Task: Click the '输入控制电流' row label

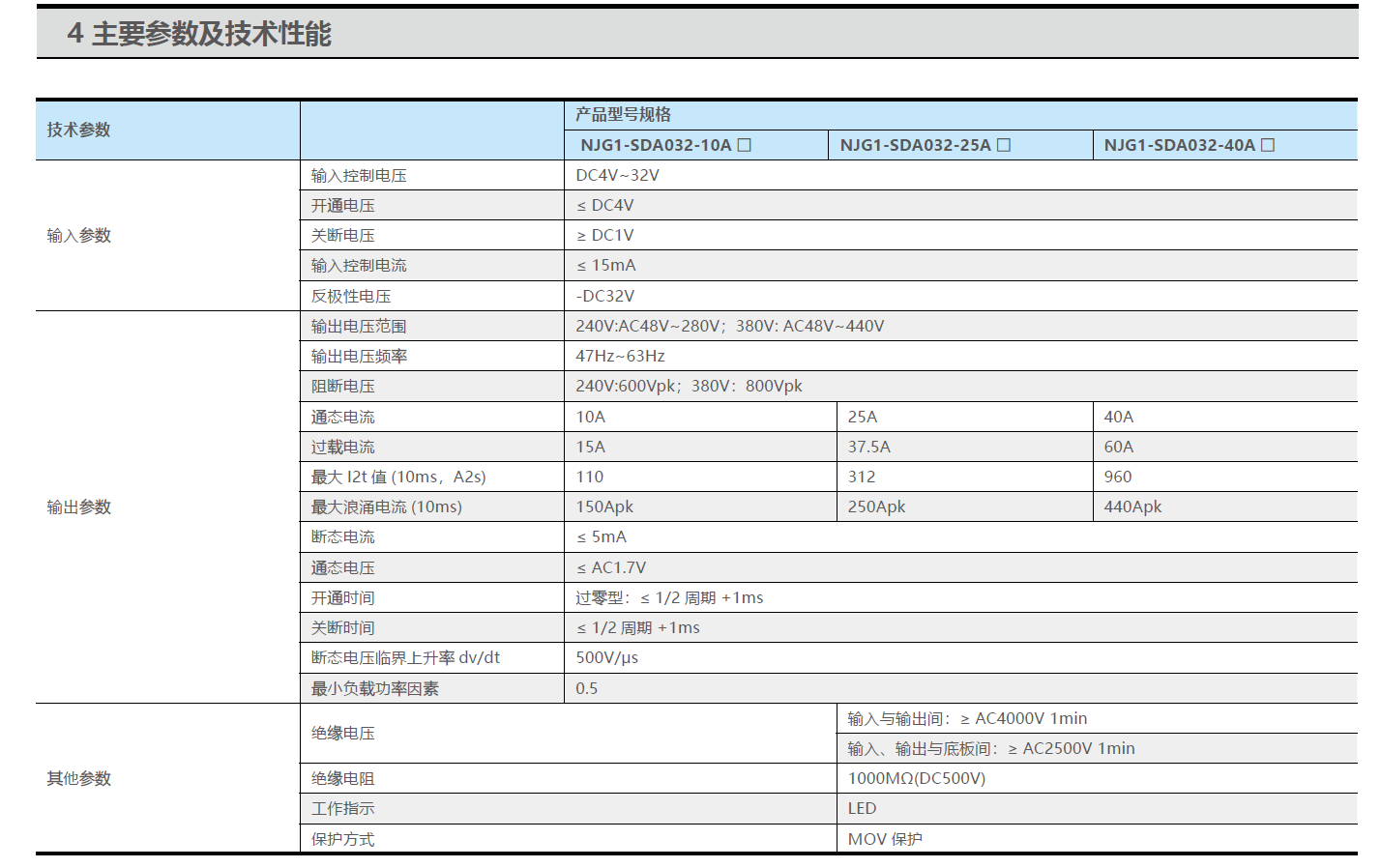Action: tap(359, 265)
